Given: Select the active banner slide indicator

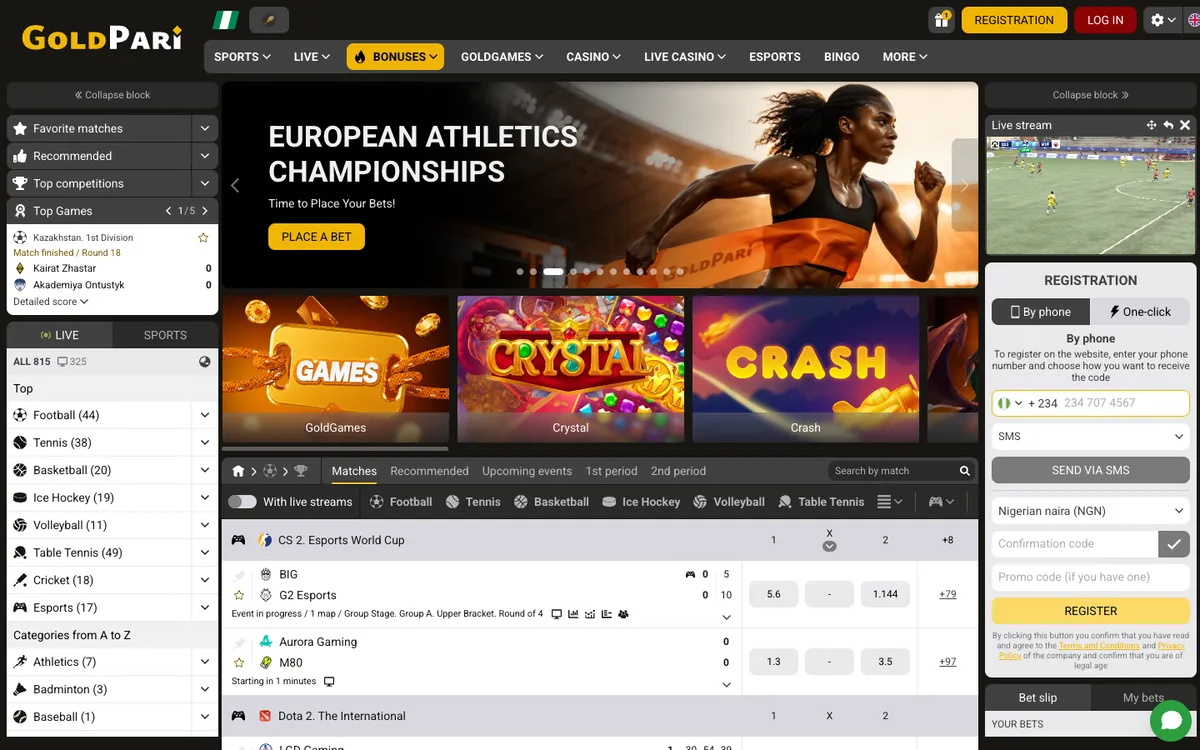Looking at the screenshot, I should (553, 271).
